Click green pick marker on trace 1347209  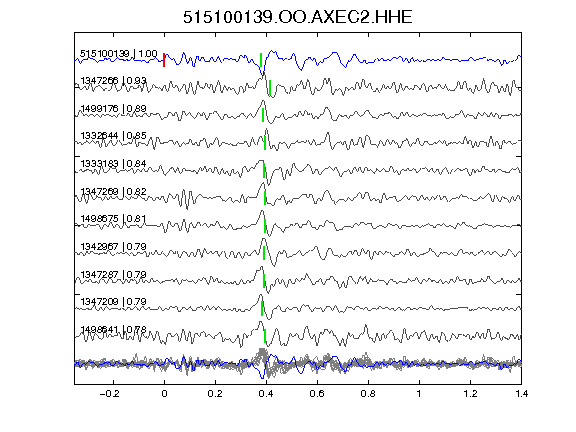(262, 308)
